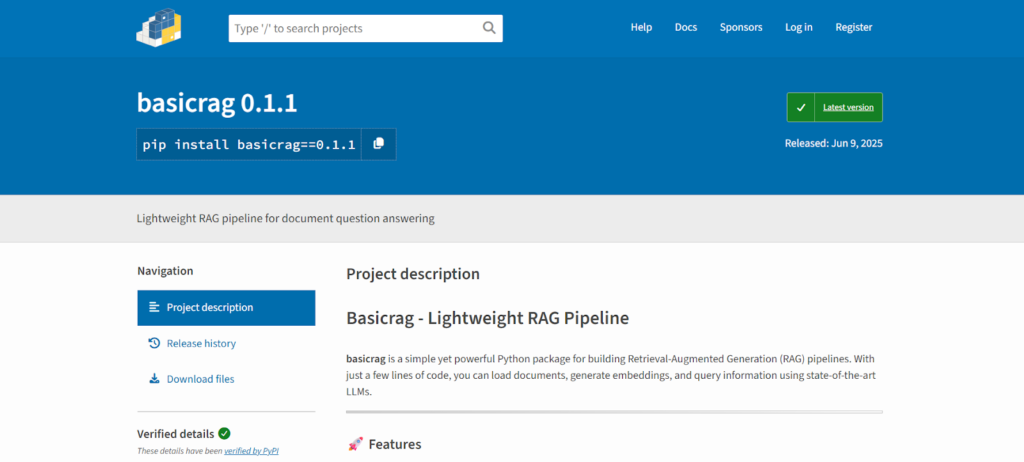Viewport: 1024px width, 462px height.
Task: Copy the pip install command to clipboard
Action: tap(378, 144)
